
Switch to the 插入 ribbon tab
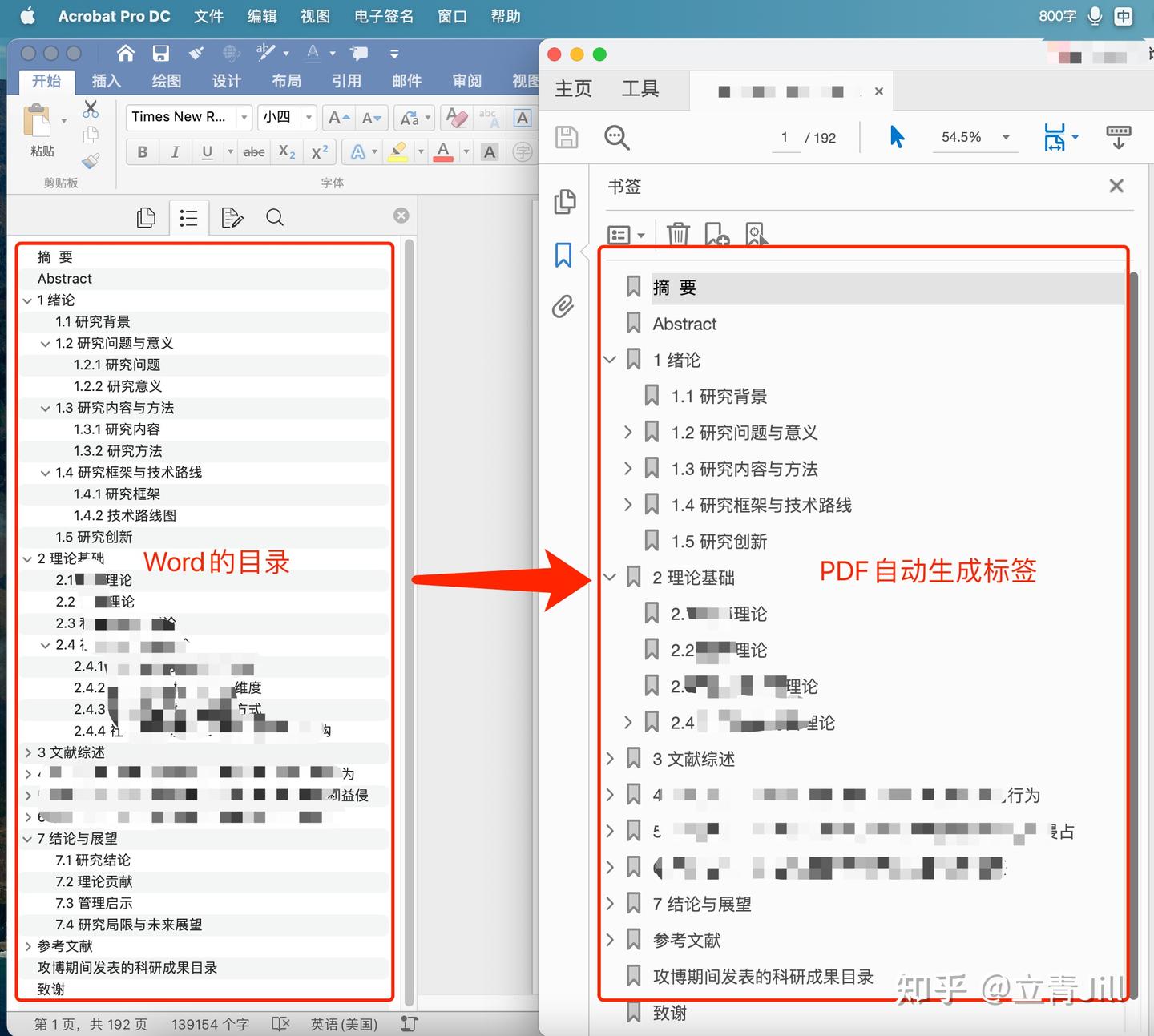pyautogui.click(x=106, y=81)
